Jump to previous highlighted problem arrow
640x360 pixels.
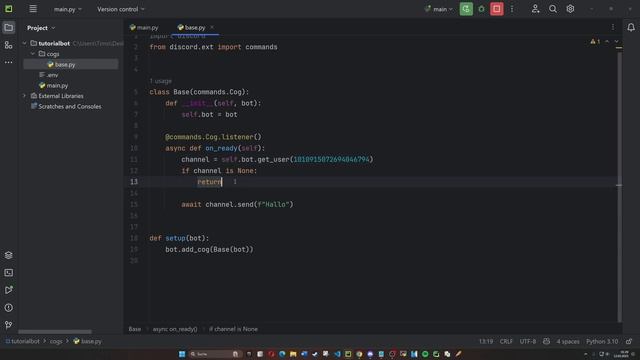[x=607, y=42]
